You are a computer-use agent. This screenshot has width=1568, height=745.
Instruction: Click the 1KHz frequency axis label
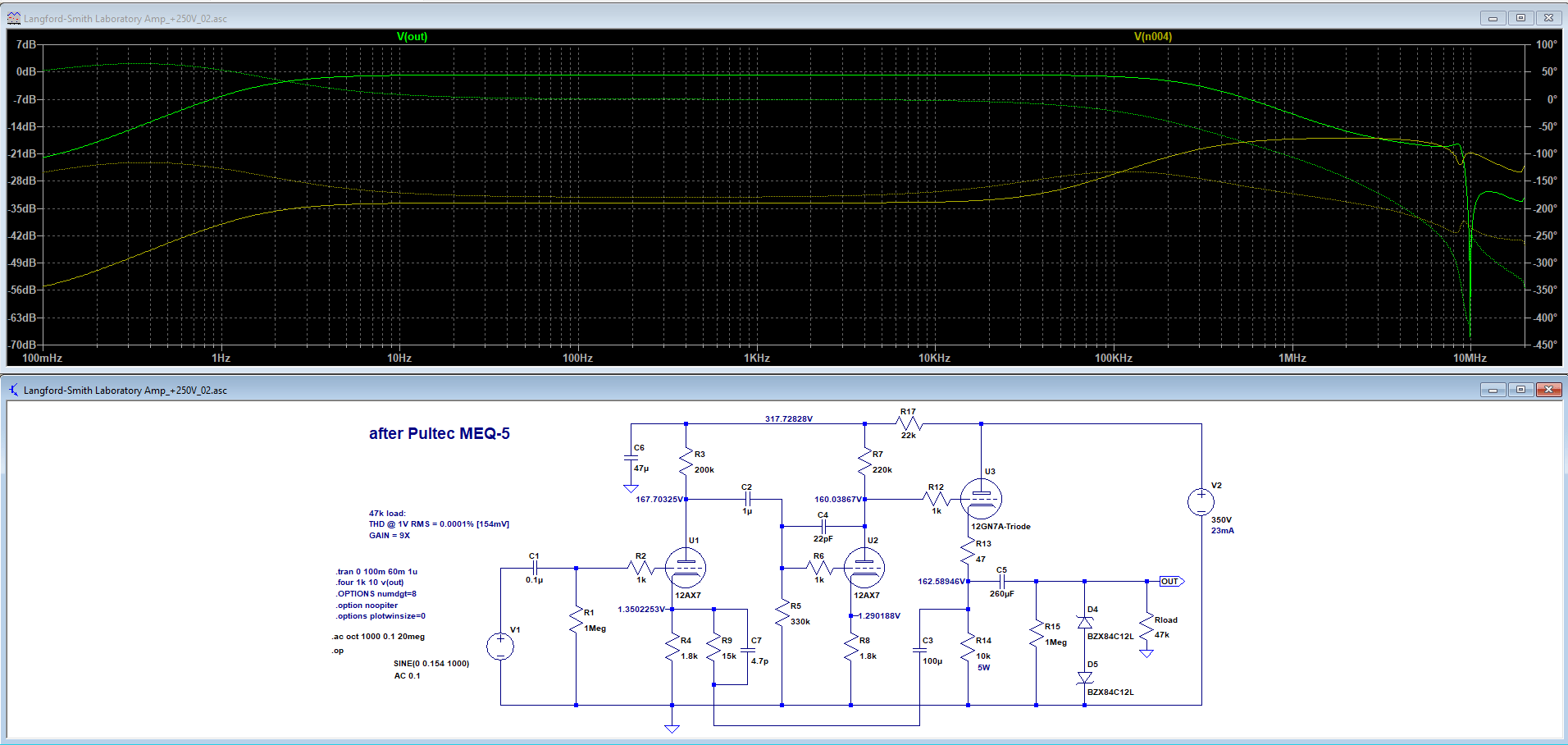coord(757,359)
